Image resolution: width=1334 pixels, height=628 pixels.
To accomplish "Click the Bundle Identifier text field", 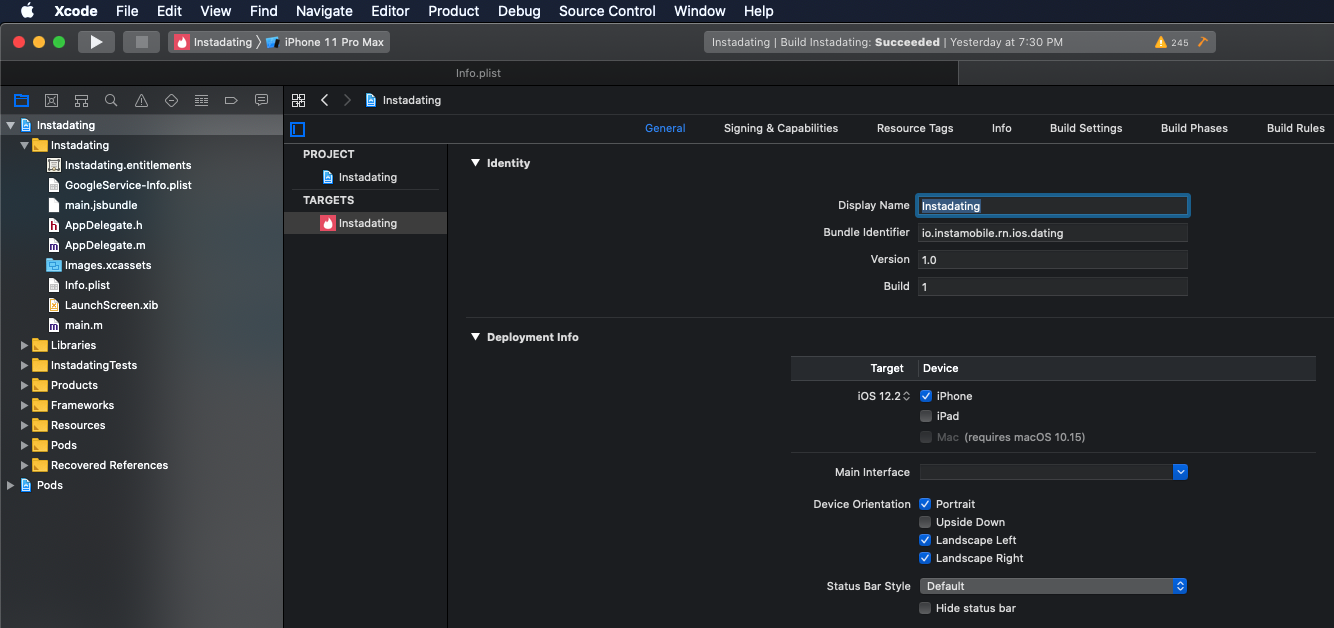I will [x=1052, y=233].
